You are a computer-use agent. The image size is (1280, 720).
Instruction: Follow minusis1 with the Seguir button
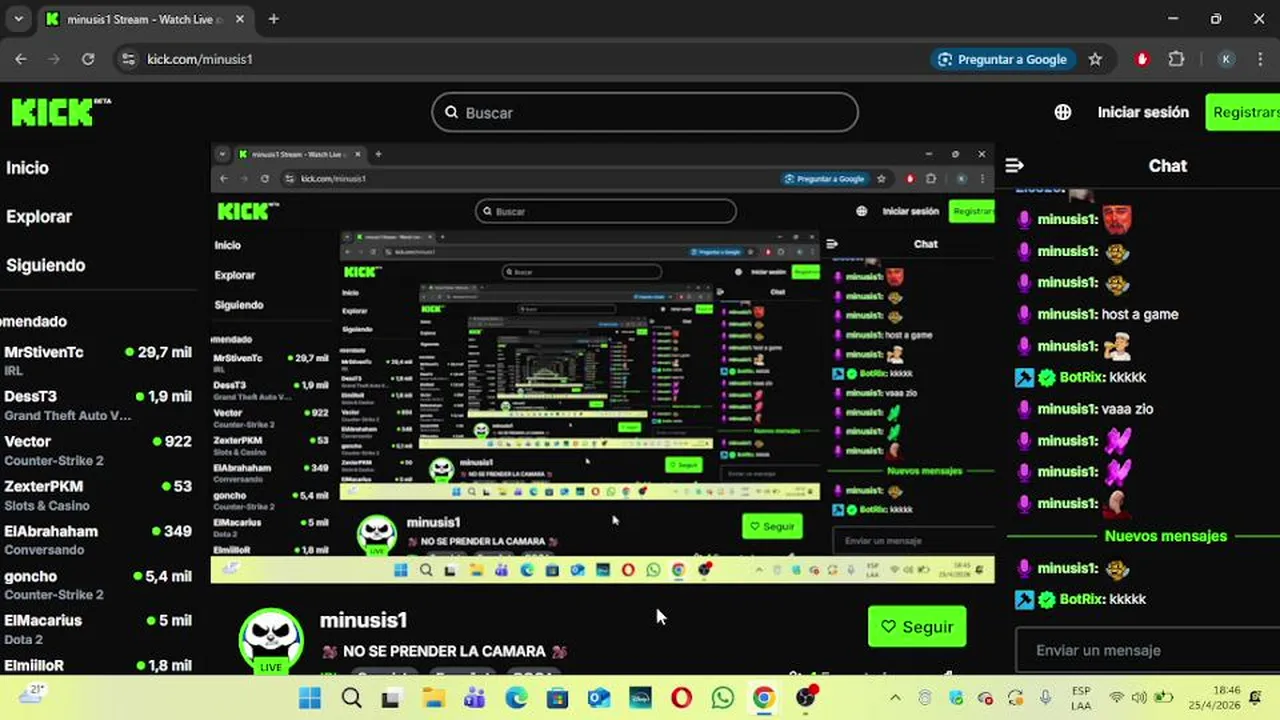click(917, 627)
